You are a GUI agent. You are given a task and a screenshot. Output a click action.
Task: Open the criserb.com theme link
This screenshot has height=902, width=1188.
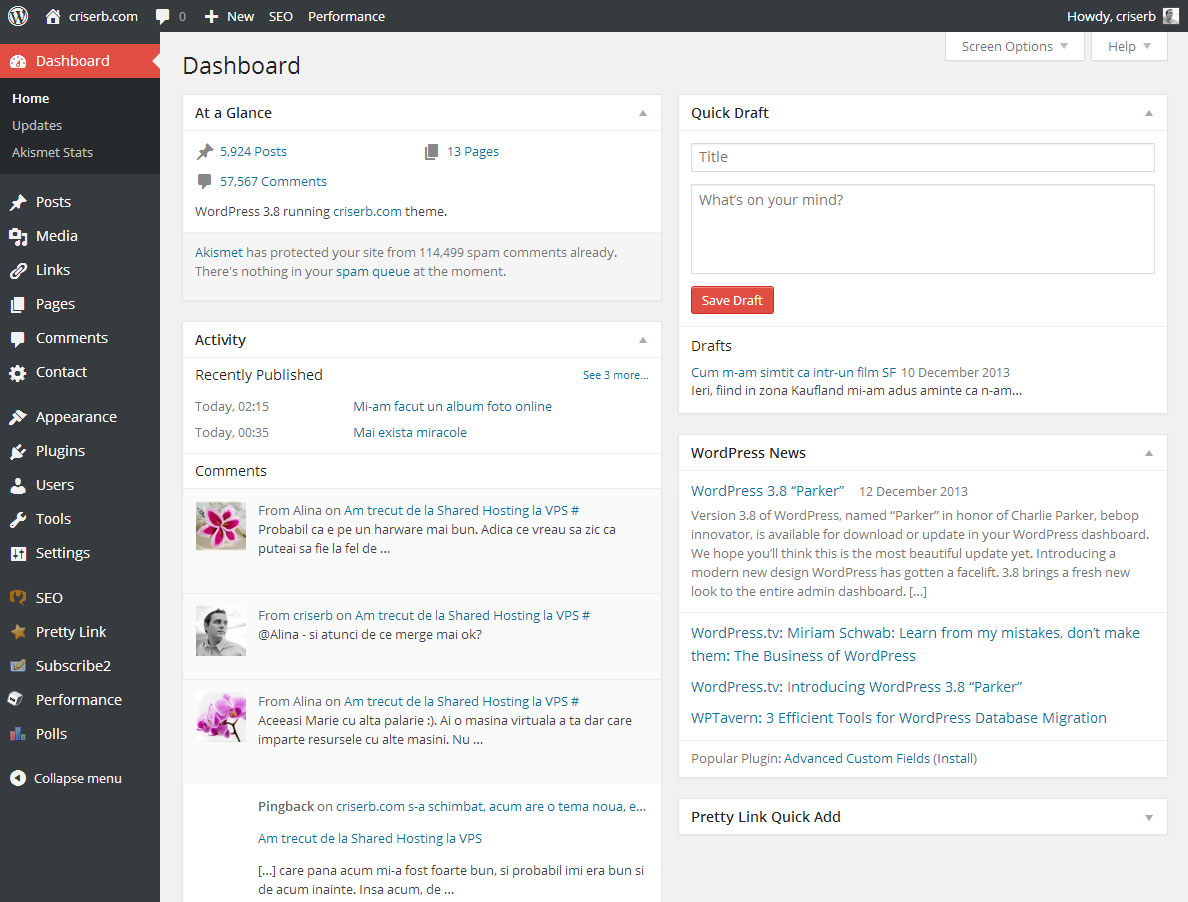367,211
